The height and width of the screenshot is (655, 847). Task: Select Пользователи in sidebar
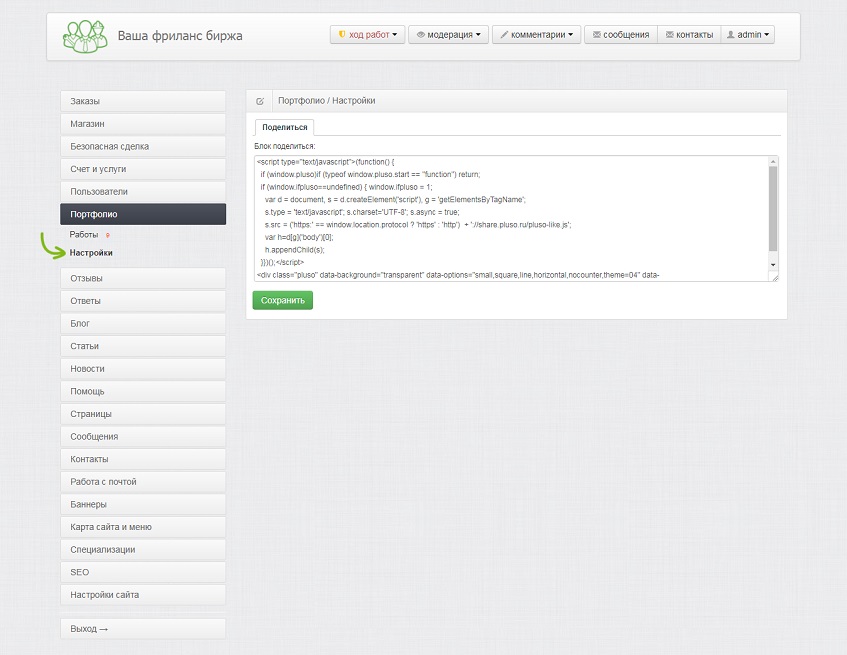143,192
